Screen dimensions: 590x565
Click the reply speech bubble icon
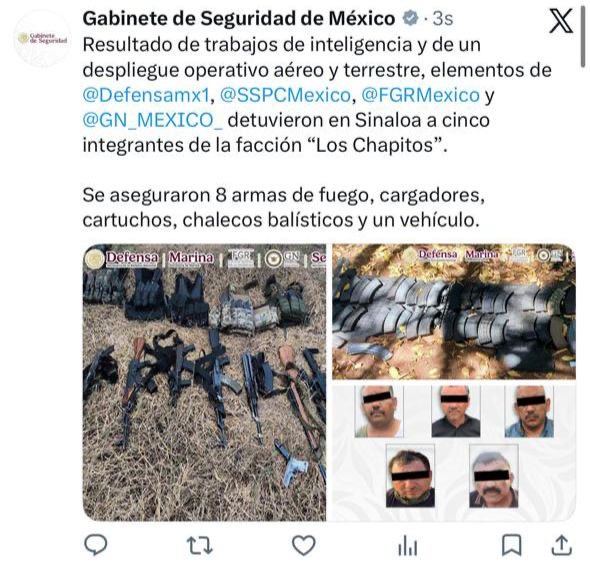coord(96,545)
